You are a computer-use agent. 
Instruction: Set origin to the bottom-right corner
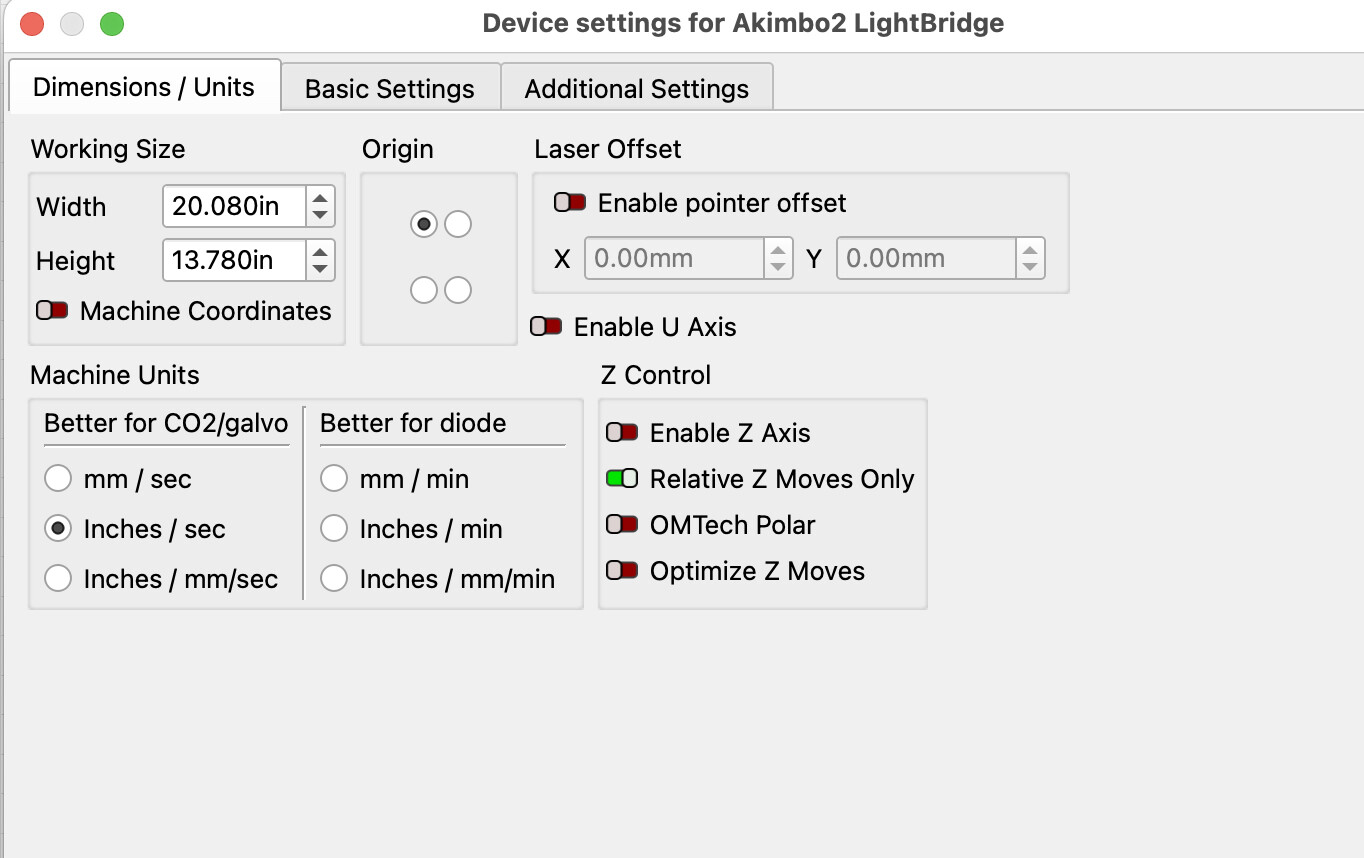458,290
